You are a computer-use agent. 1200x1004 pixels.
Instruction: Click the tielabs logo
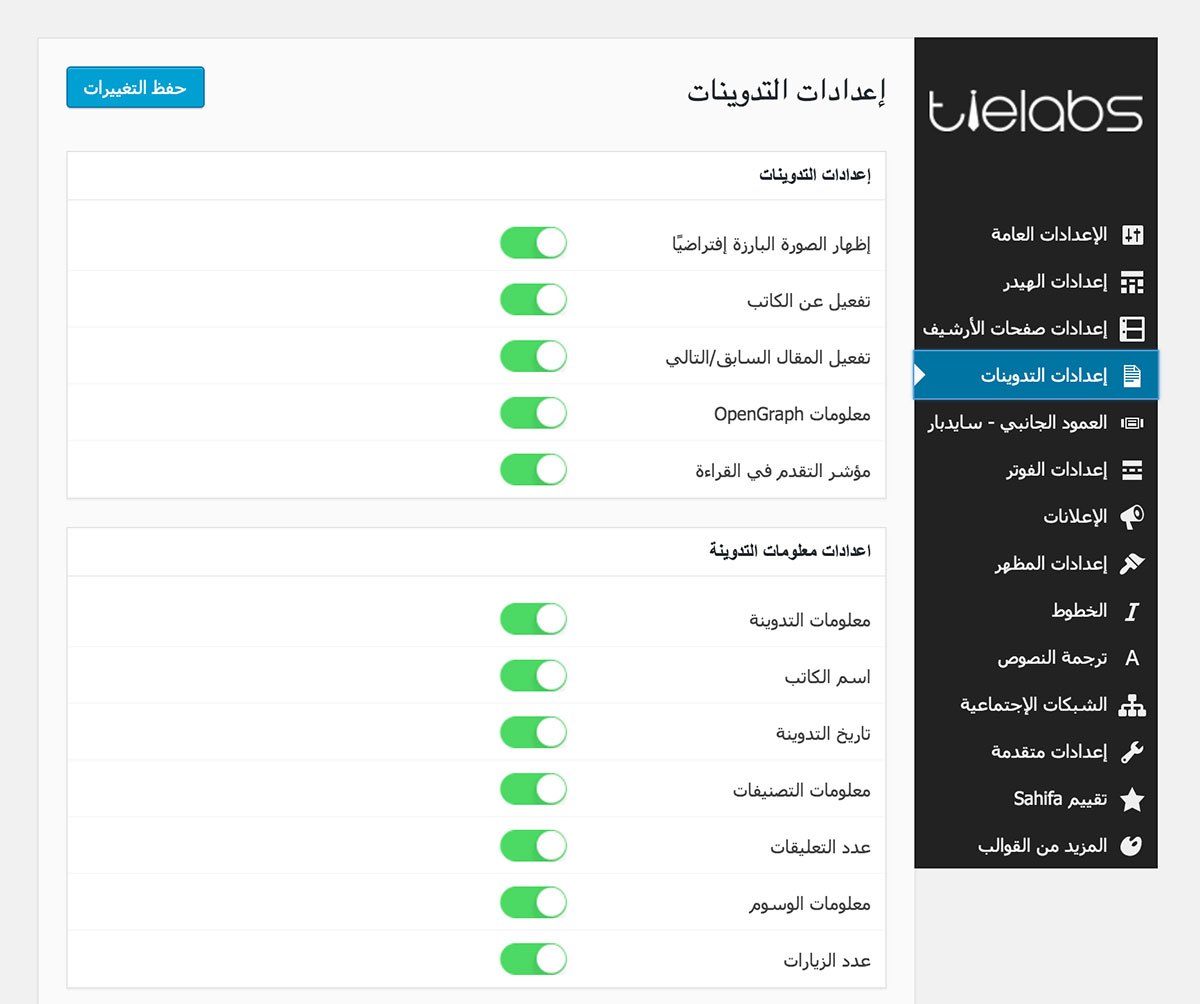(1035, 111)
